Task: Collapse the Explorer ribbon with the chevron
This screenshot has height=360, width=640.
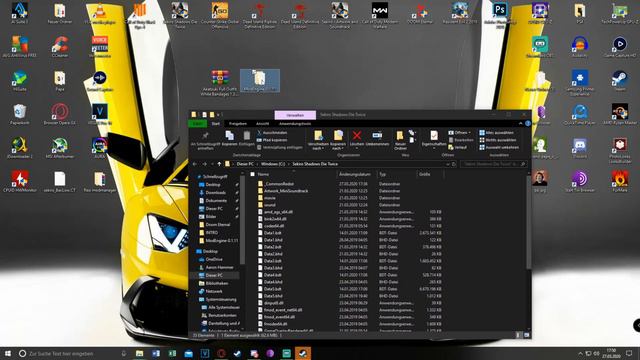Action: [520, 123]
